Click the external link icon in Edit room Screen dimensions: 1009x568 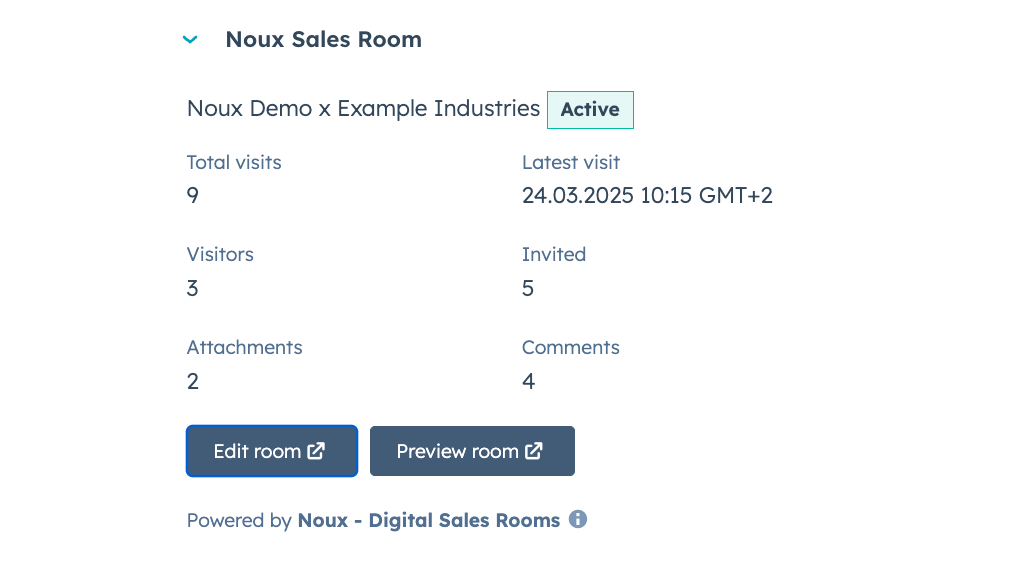point(316,451)
